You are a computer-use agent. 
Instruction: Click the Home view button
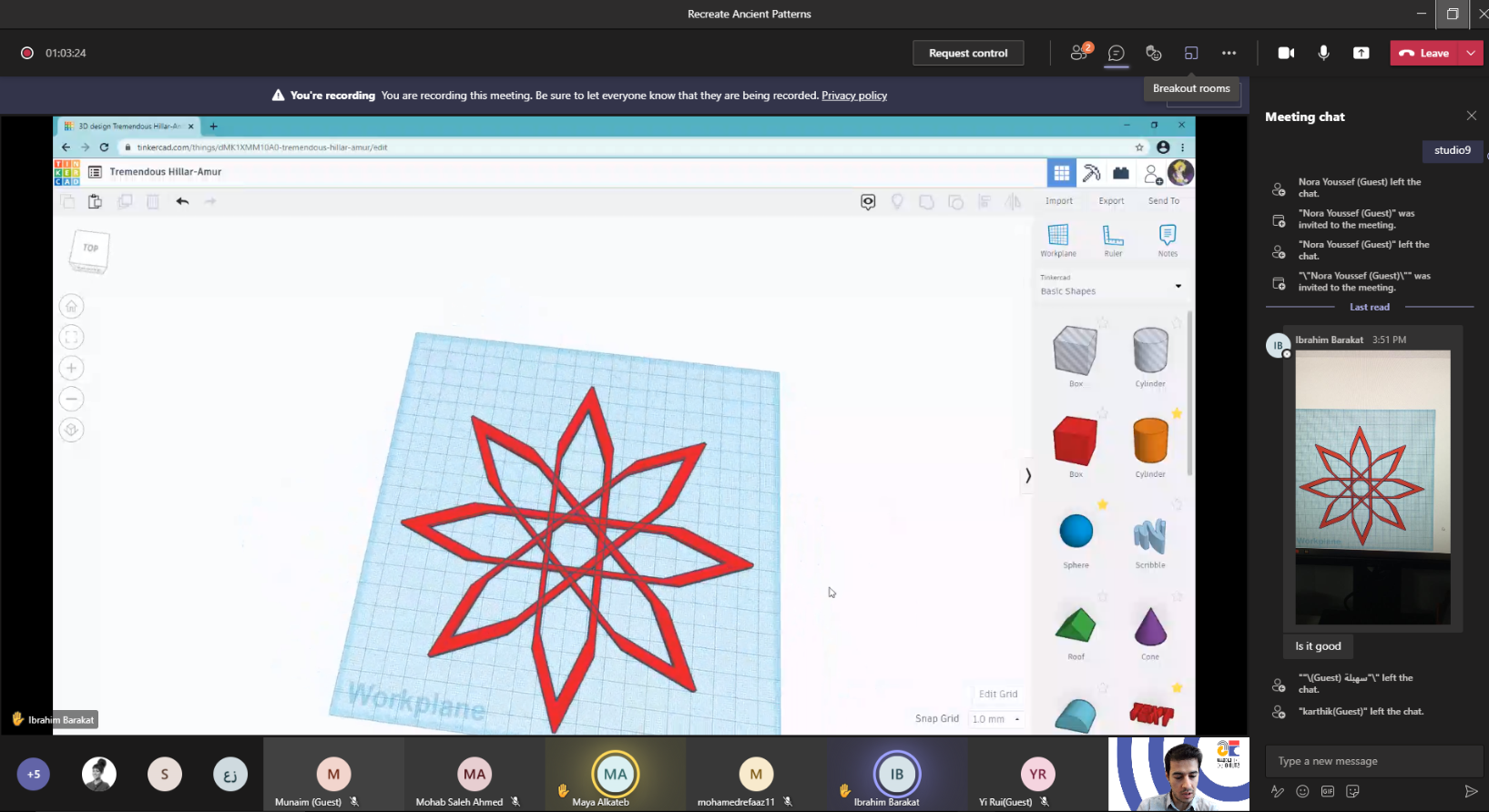72,306
